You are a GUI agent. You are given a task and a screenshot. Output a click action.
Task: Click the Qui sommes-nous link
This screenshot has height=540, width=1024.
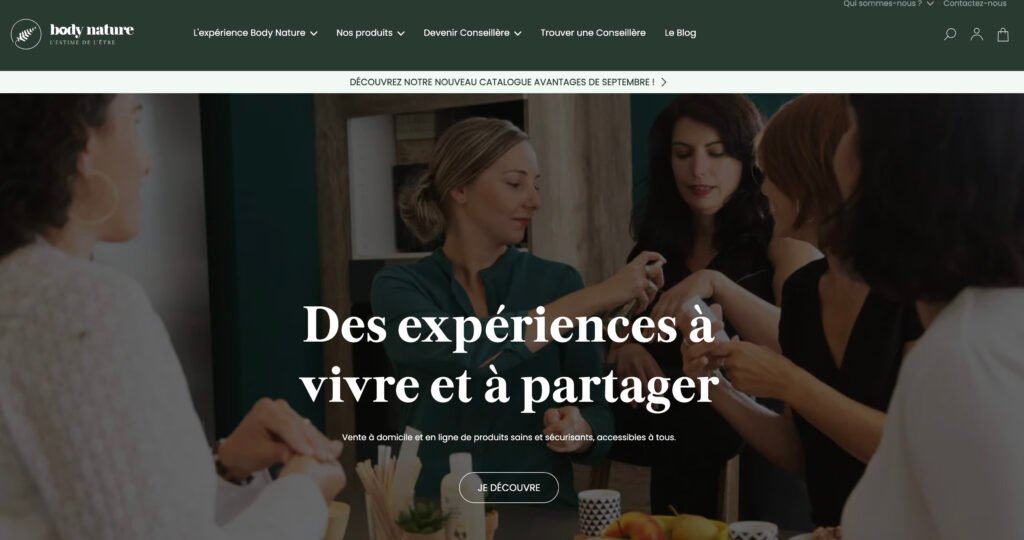[882, 3]
